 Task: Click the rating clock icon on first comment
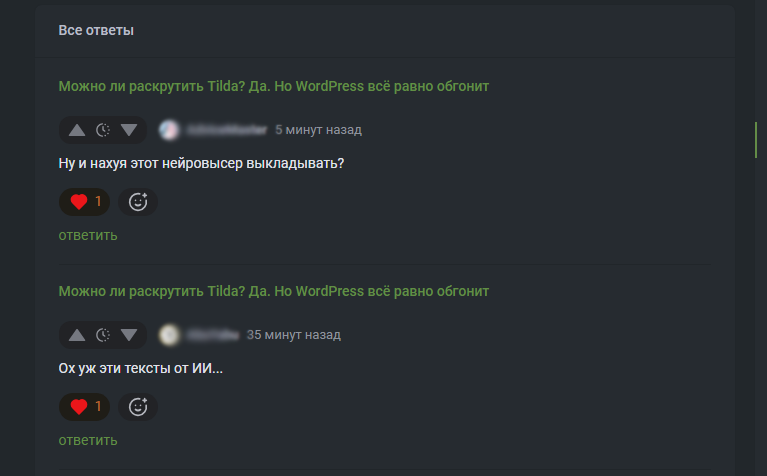coord(103,130)
